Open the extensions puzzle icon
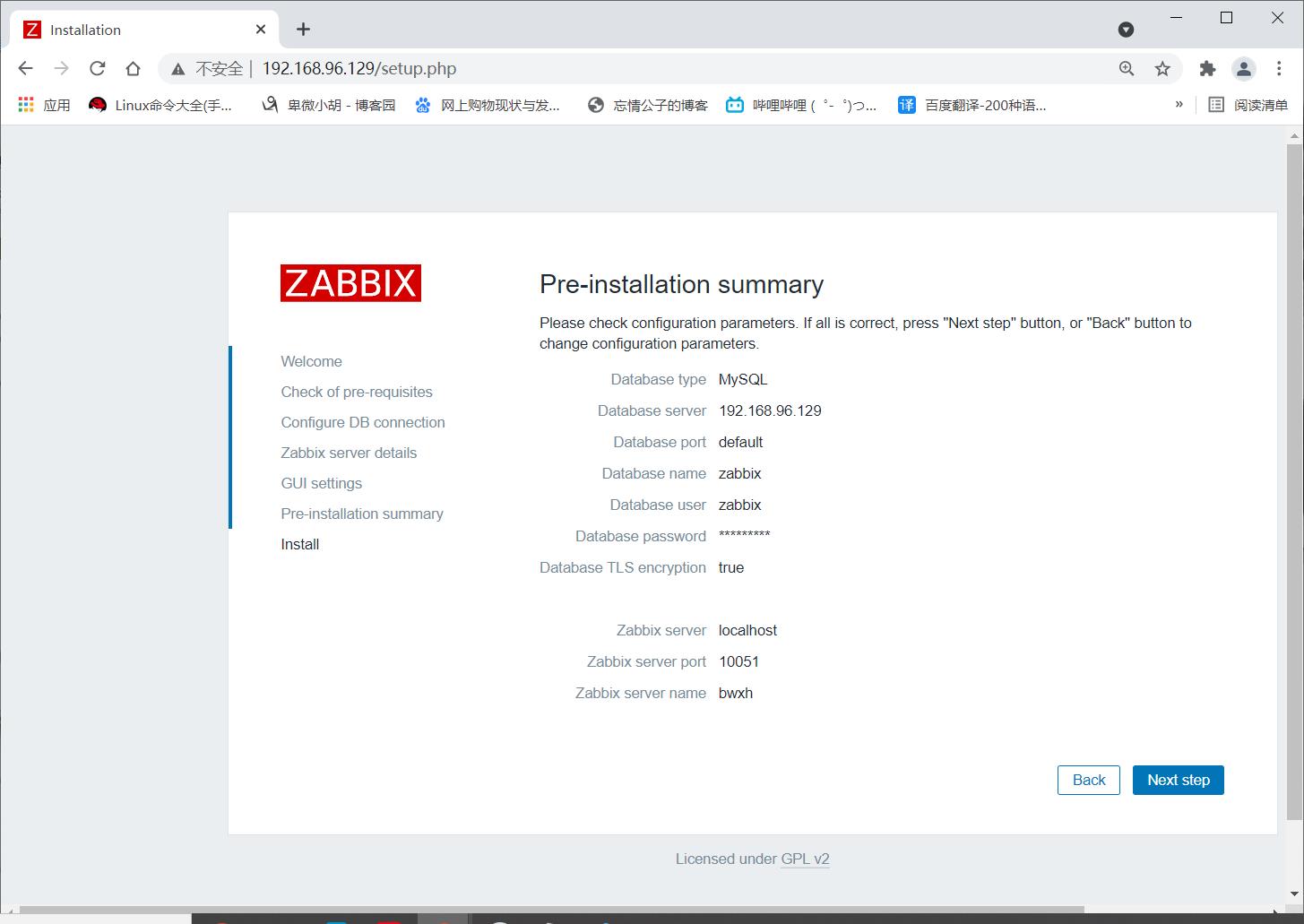Viewport: 1304px width, 924px height. (x=1207, y=68)
